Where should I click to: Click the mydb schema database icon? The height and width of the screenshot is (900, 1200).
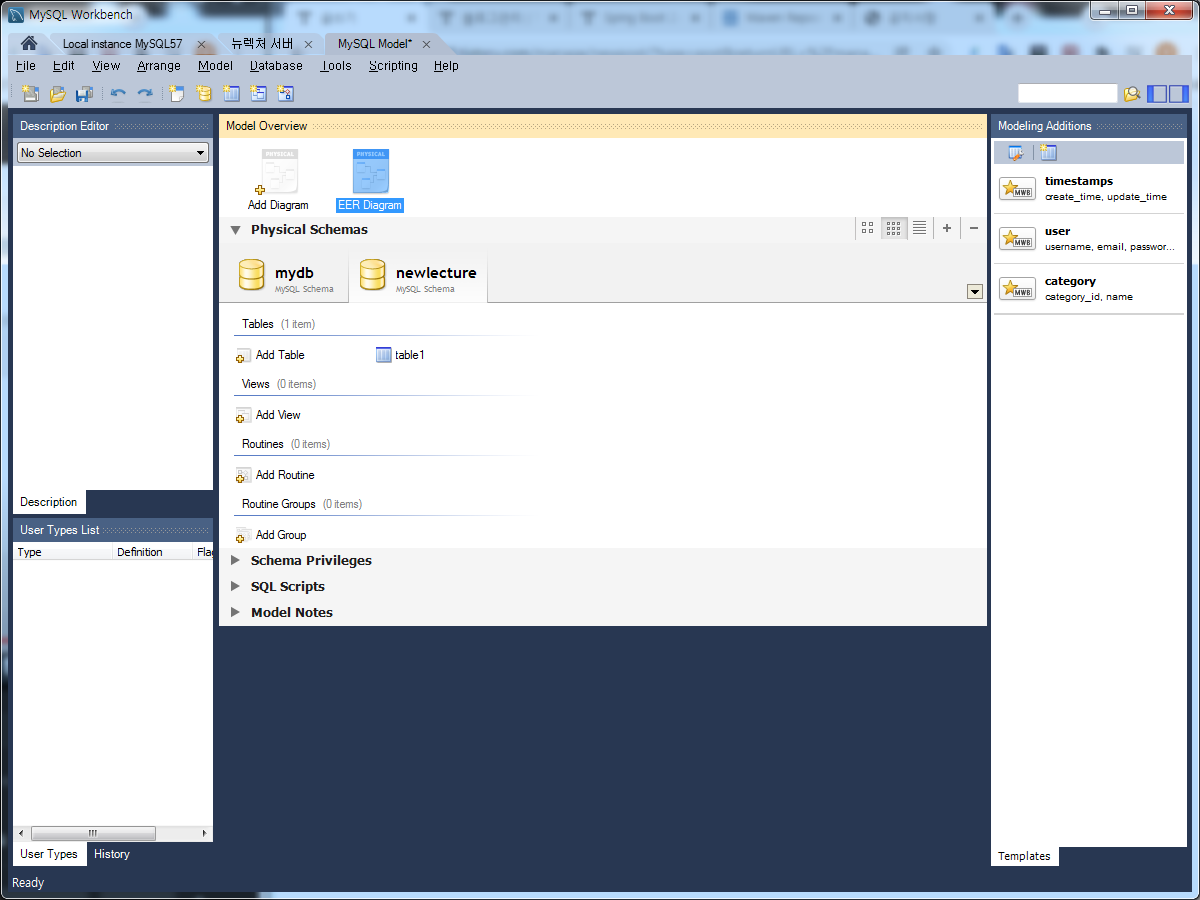click(x=252, y=275)
